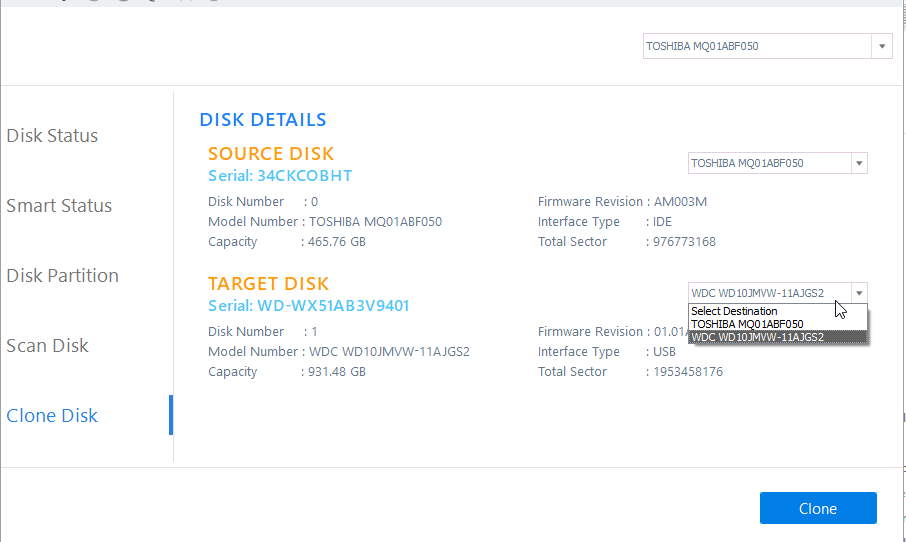Switch to Smart Status tab
Image resolution: width=906 pixels, height=542 pixels.
(x=59, y=206)
